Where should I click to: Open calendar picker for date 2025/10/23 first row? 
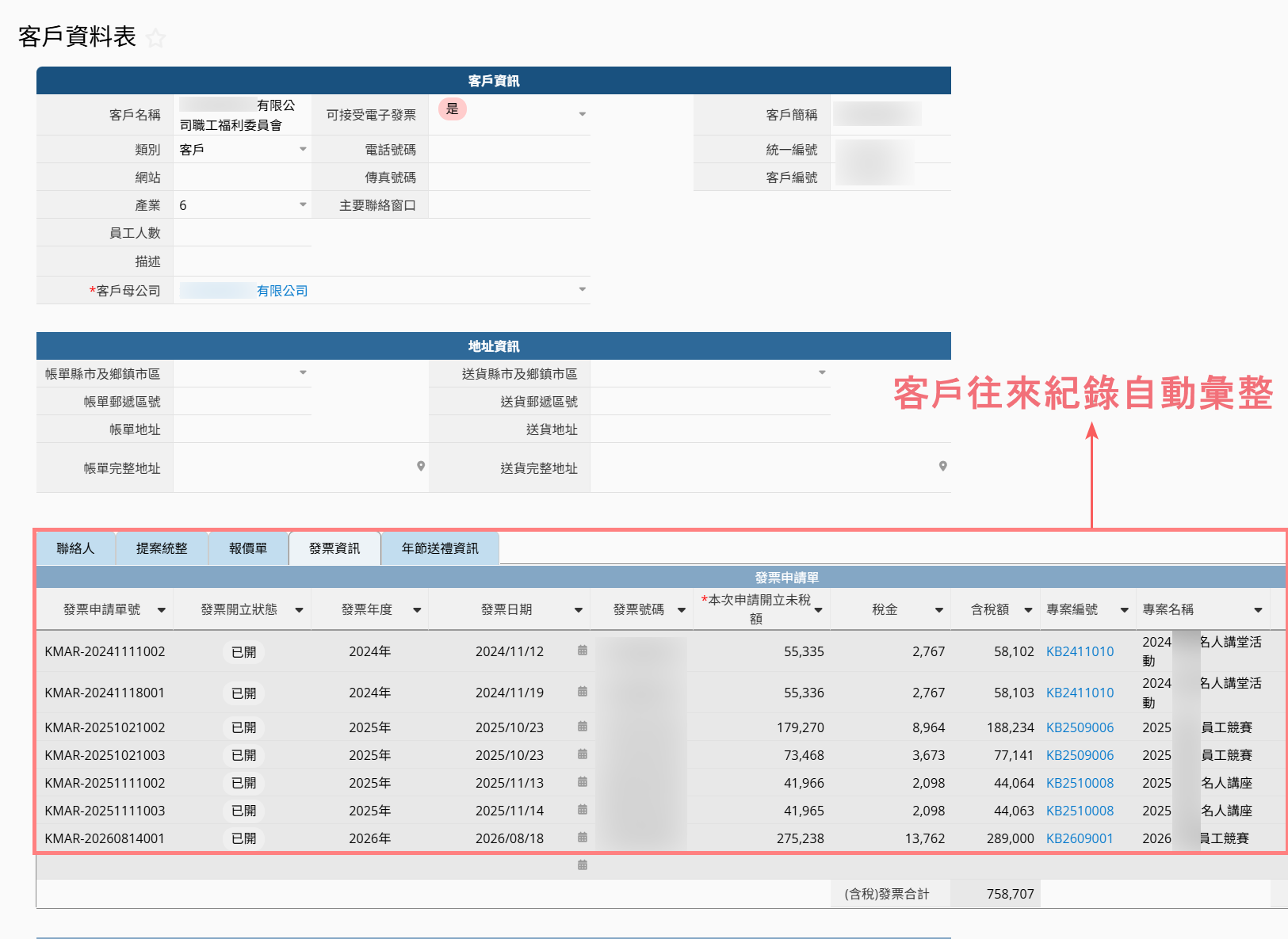[583, 727]
